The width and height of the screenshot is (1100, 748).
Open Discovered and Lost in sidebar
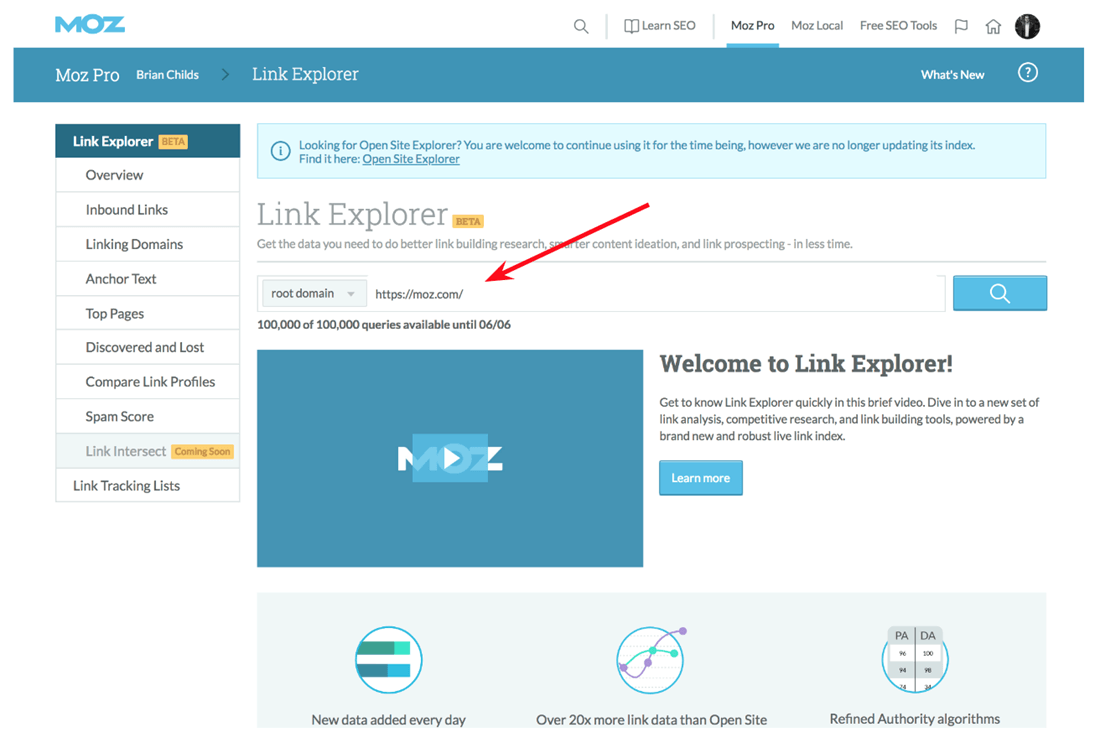click(x=147, y=347)
